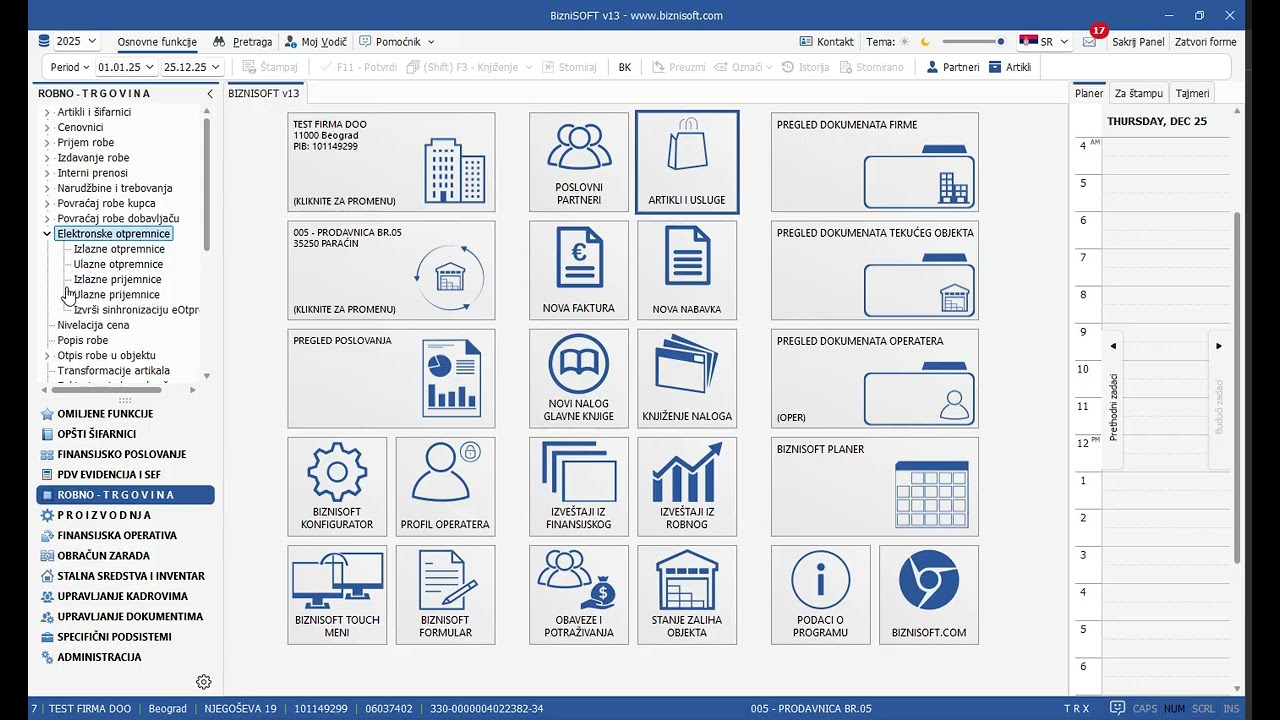1280x720 pixels.
Task: Switch to light theme sun icon
Action: [905, 42]
